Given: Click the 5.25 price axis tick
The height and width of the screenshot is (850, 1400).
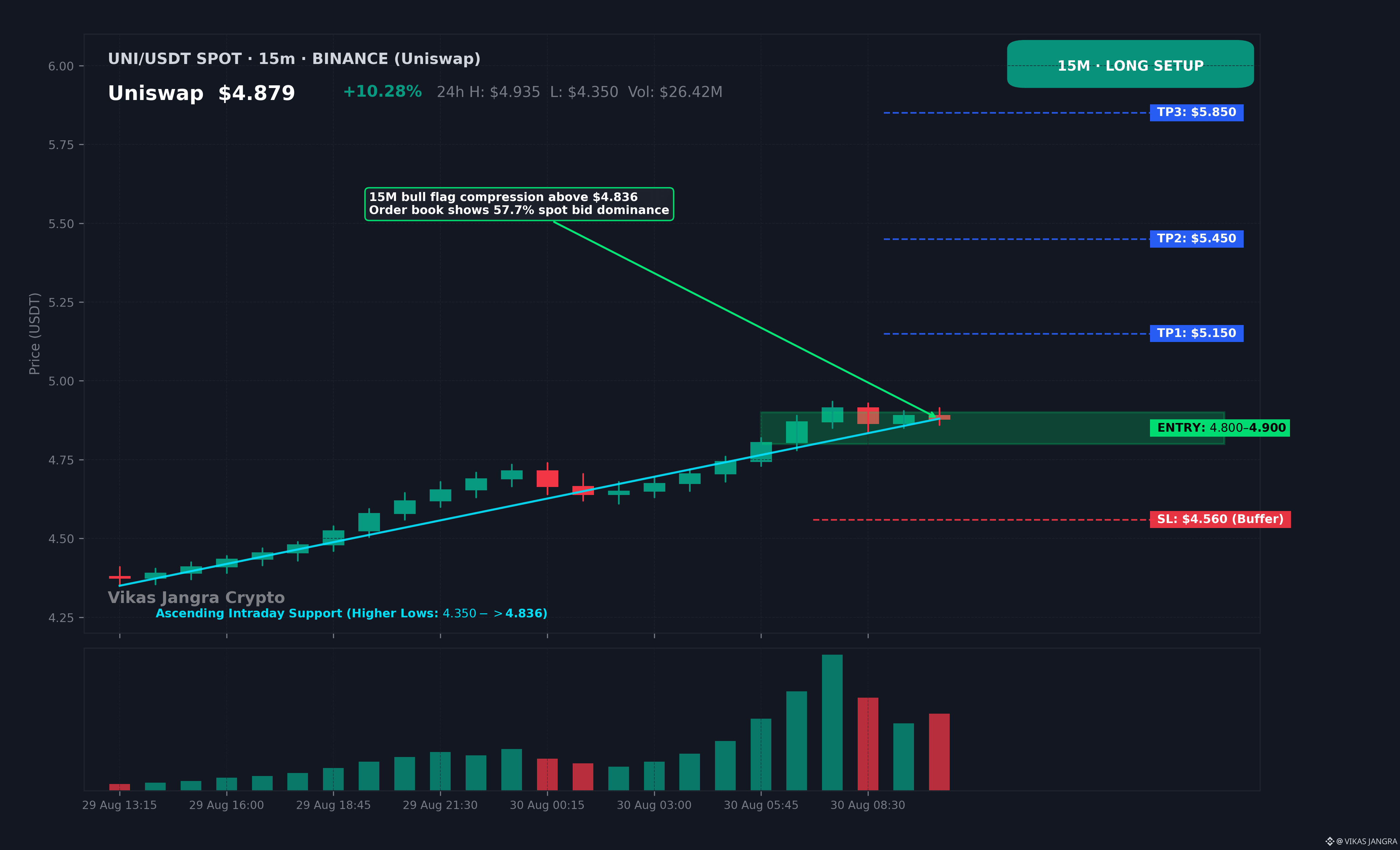Looking at the screenshot, I should tap(61, 302).
